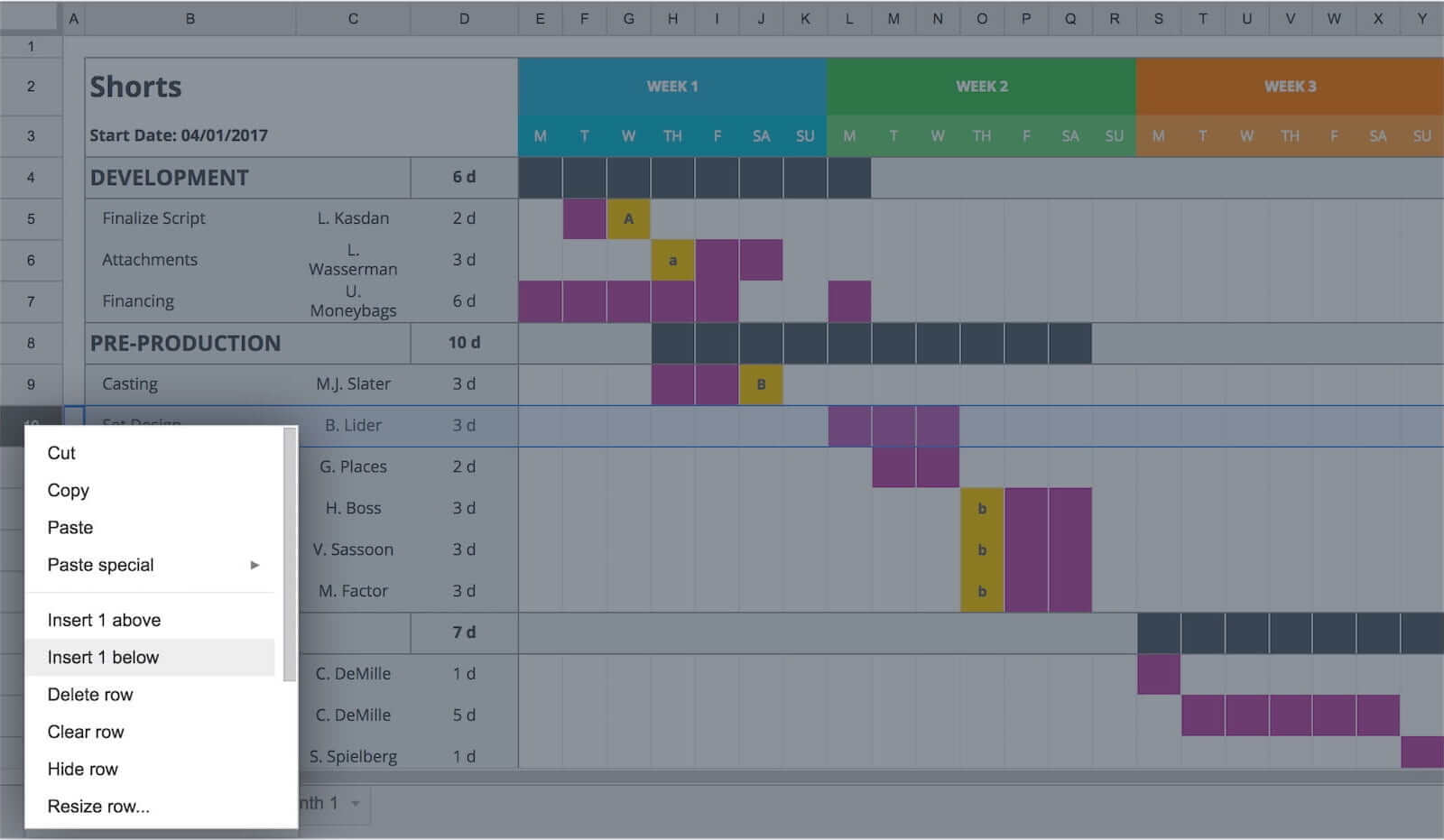Image resolution: width=1444 pixels, height=840 pixels.
Task: Open the Resize row dialog
Action: 97,806
